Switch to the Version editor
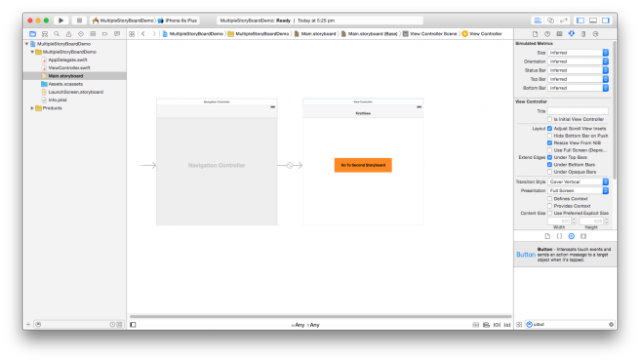The image size is (640, 362). pyautogui.click(x=564, y=20)
